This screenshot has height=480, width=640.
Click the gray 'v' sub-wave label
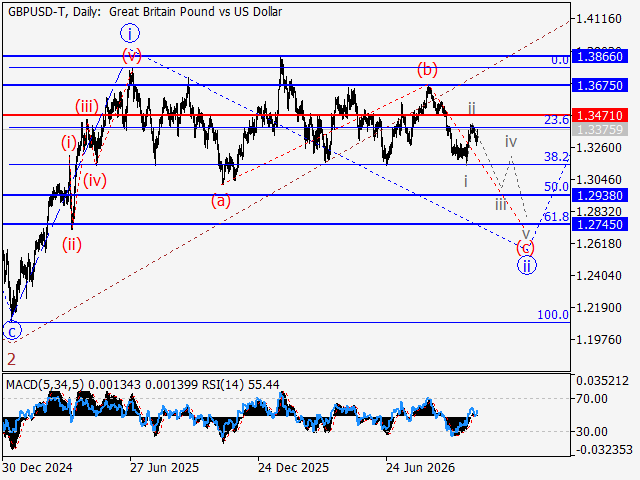coord(526,234)
